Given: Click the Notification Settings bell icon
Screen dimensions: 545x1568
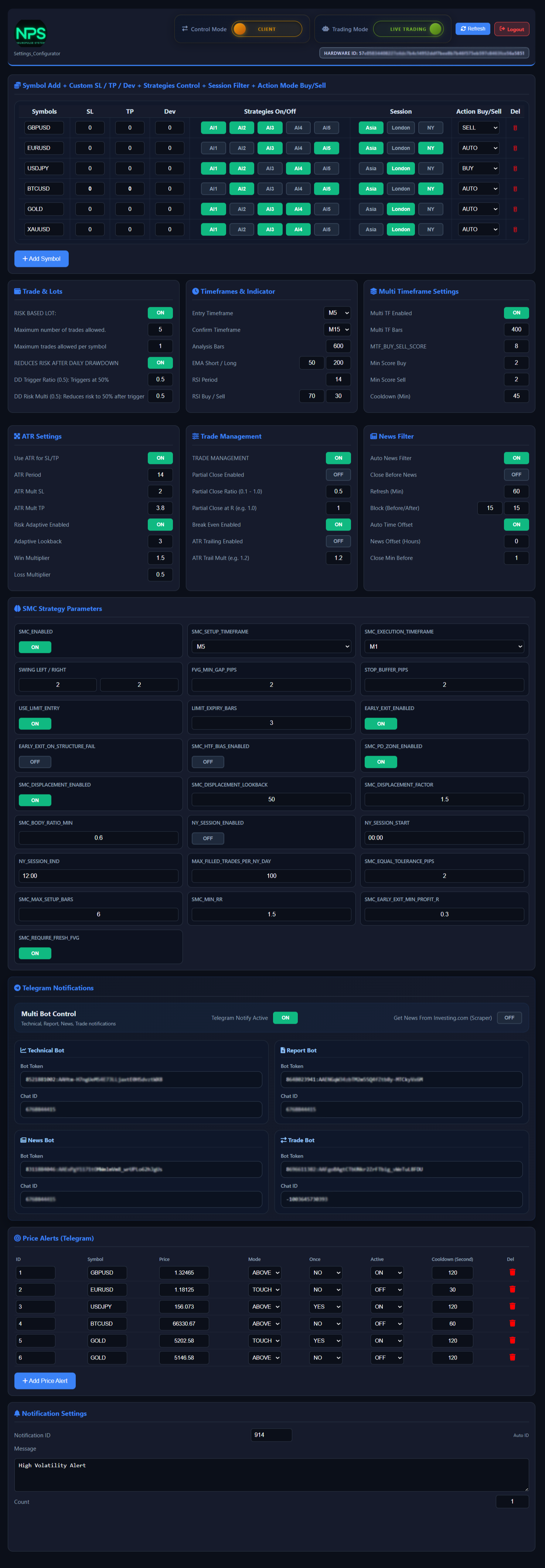Looking at the screenshot, I should pos(17,1413).
